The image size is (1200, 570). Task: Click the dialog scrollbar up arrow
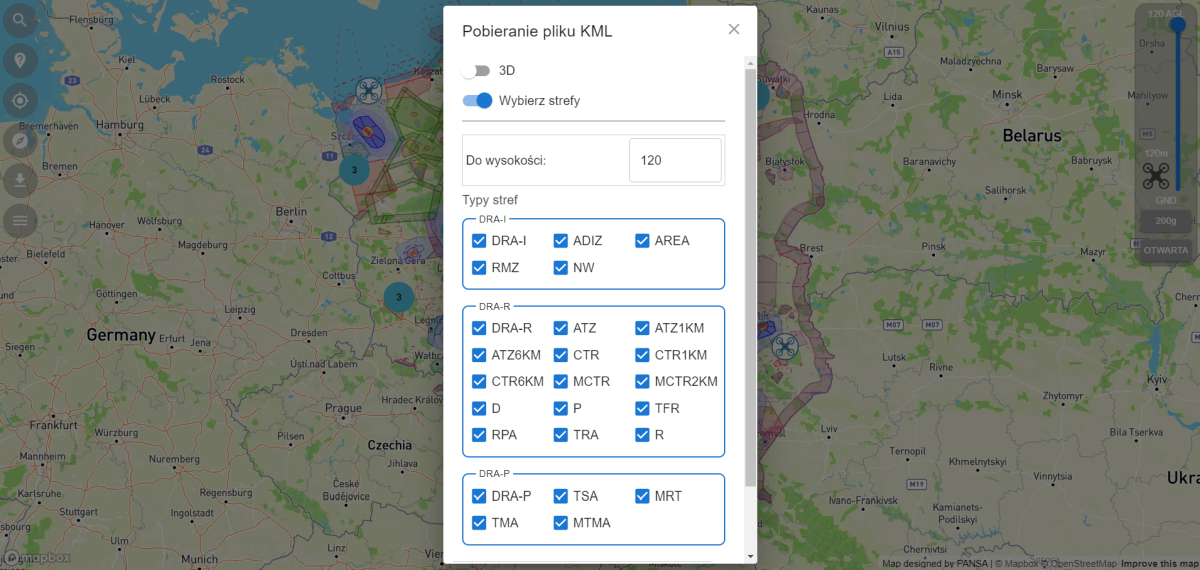tap(751, 63)
